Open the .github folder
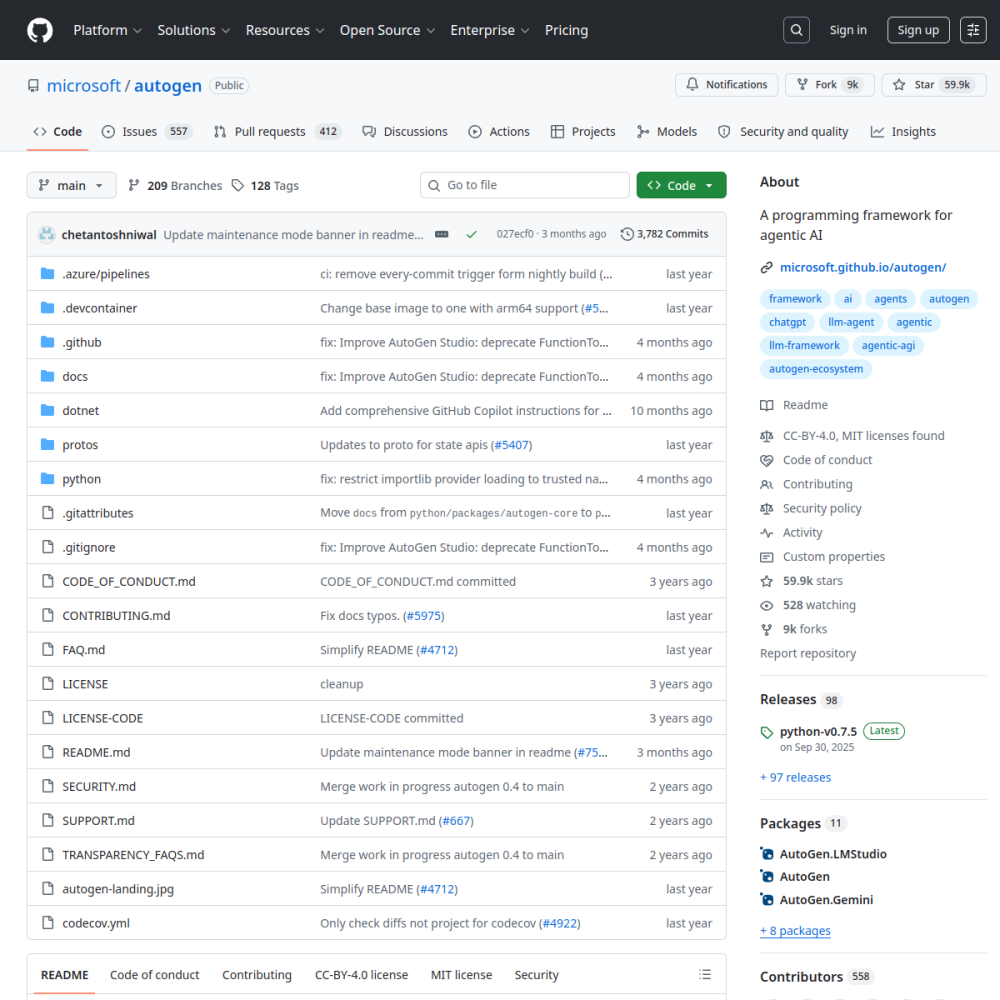The image size is (1000, 1000). (x=82, y=342)
